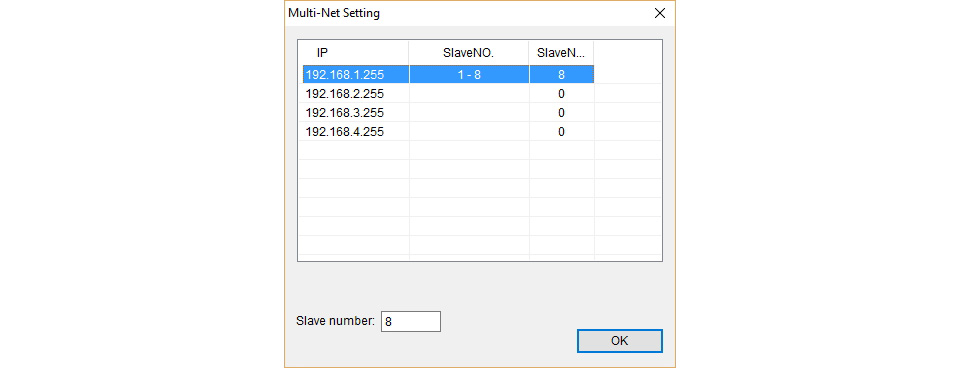Click slave count 0 for 192.168.2.255
Screen dimensions: 960x368
tap(561, 94)
